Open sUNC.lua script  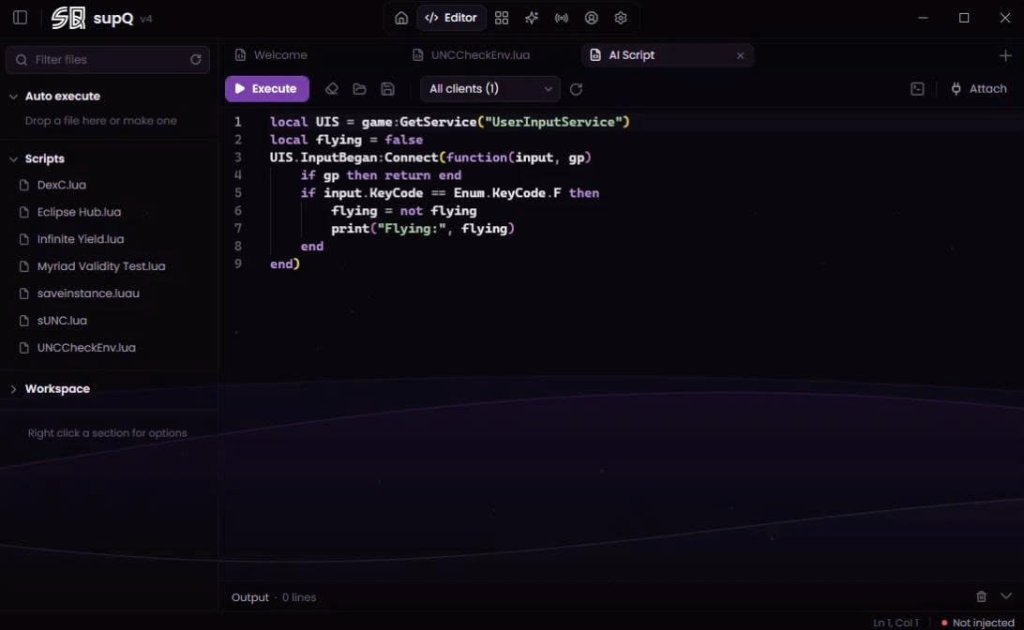coord(61,321)
